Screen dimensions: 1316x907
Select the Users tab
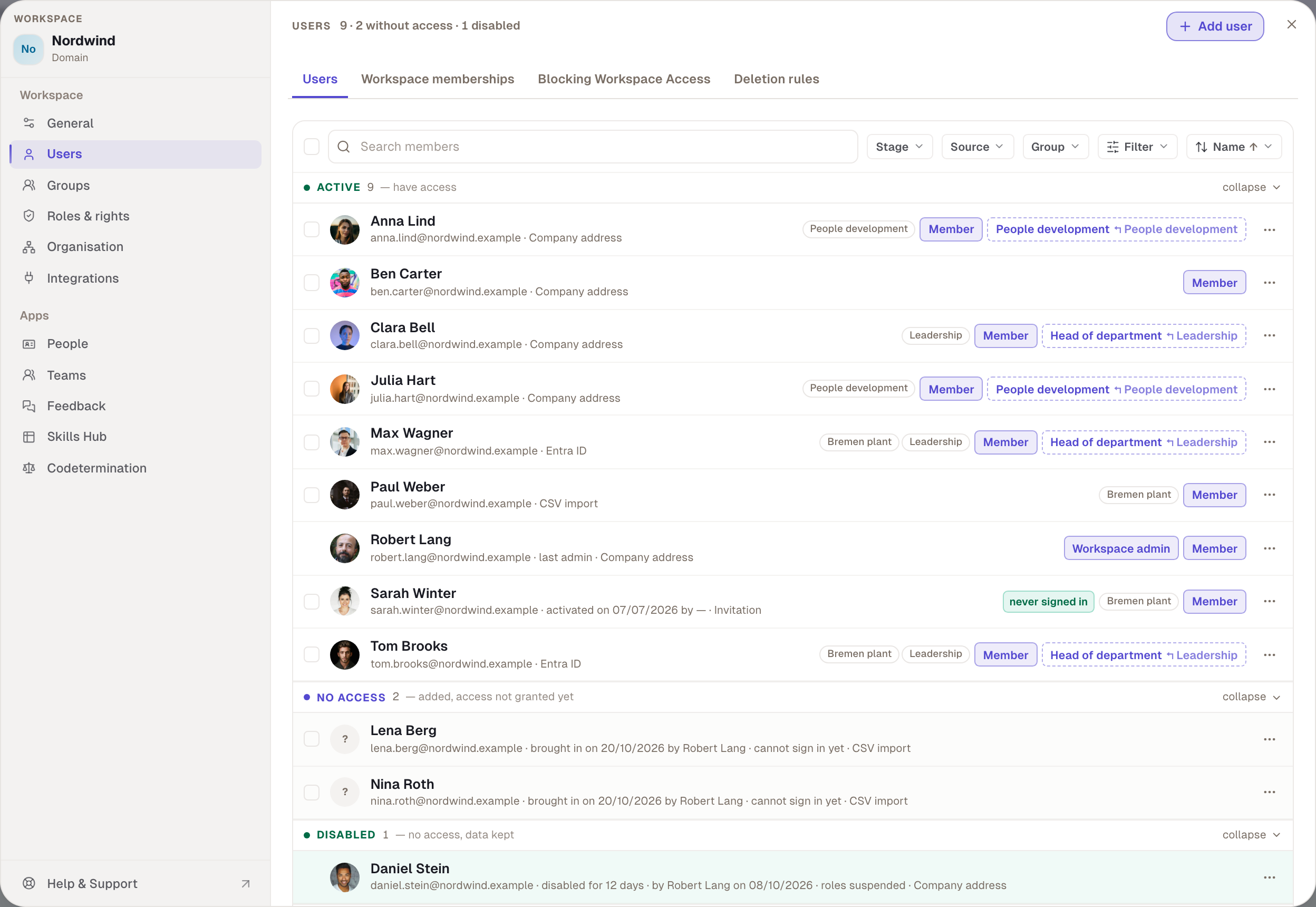(x=320, y=79)
